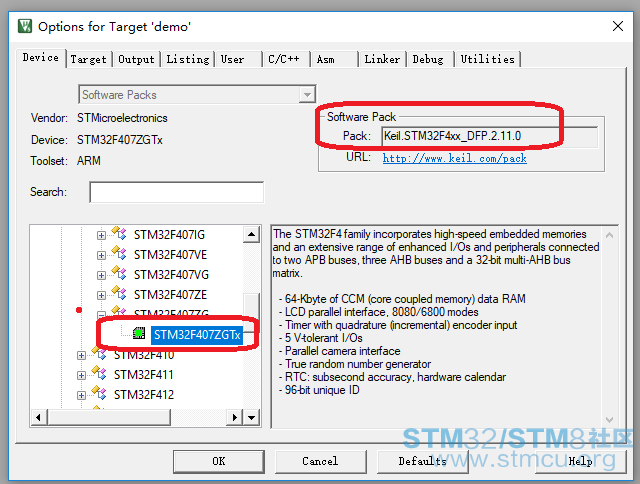Expand the STM32F407ZE tree node
Image resolution: width=640 pixels, height=484 pixels.
tap(101, 295)
